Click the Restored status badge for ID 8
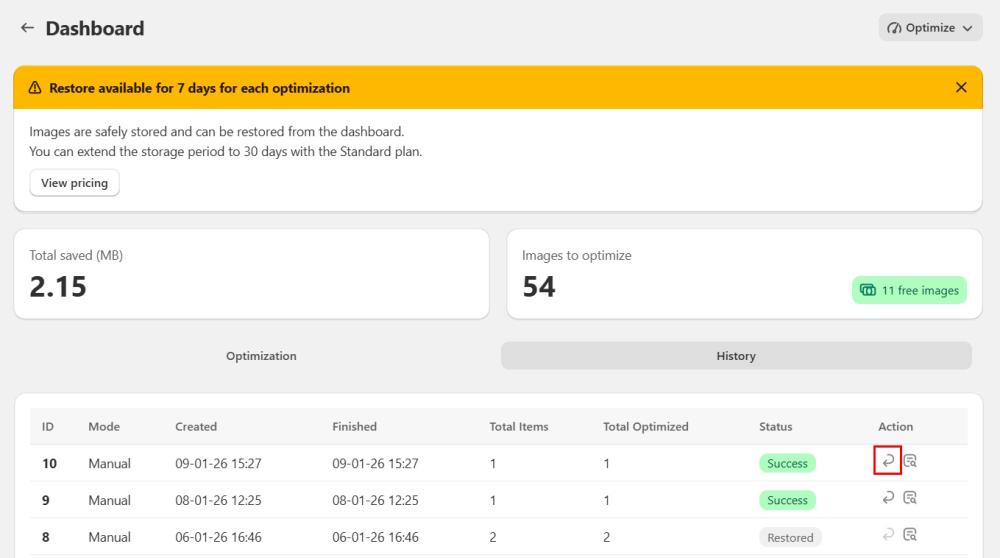 tap(790, 537)
